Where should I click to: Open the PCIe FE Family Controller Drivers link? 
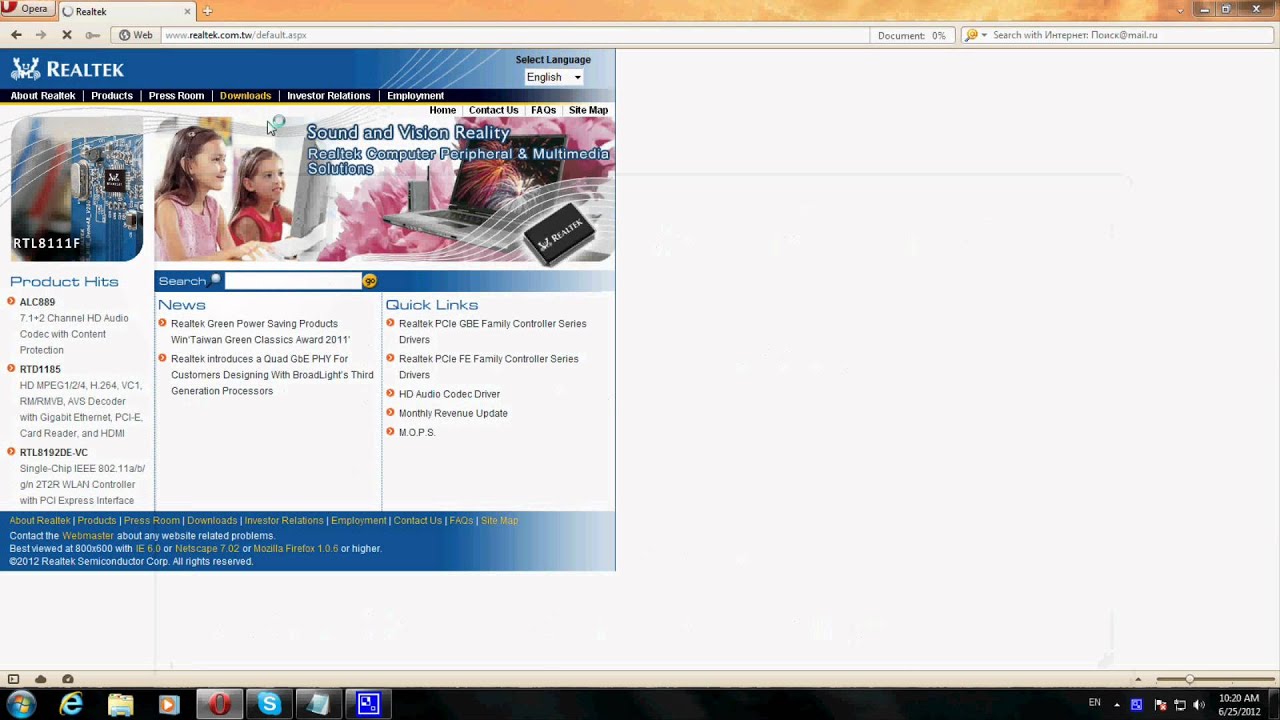(x=488, y=367)
